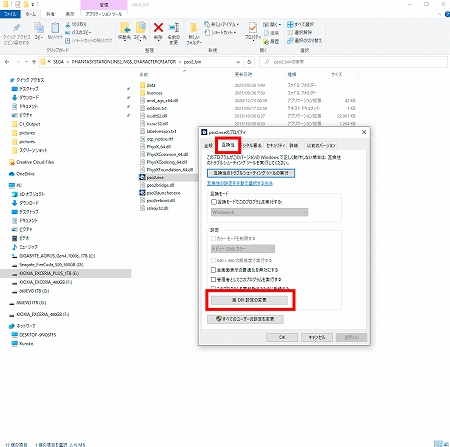The image size is (450, 447).
Task: Click the Change high DPI settings button
Action: (249, 300)
